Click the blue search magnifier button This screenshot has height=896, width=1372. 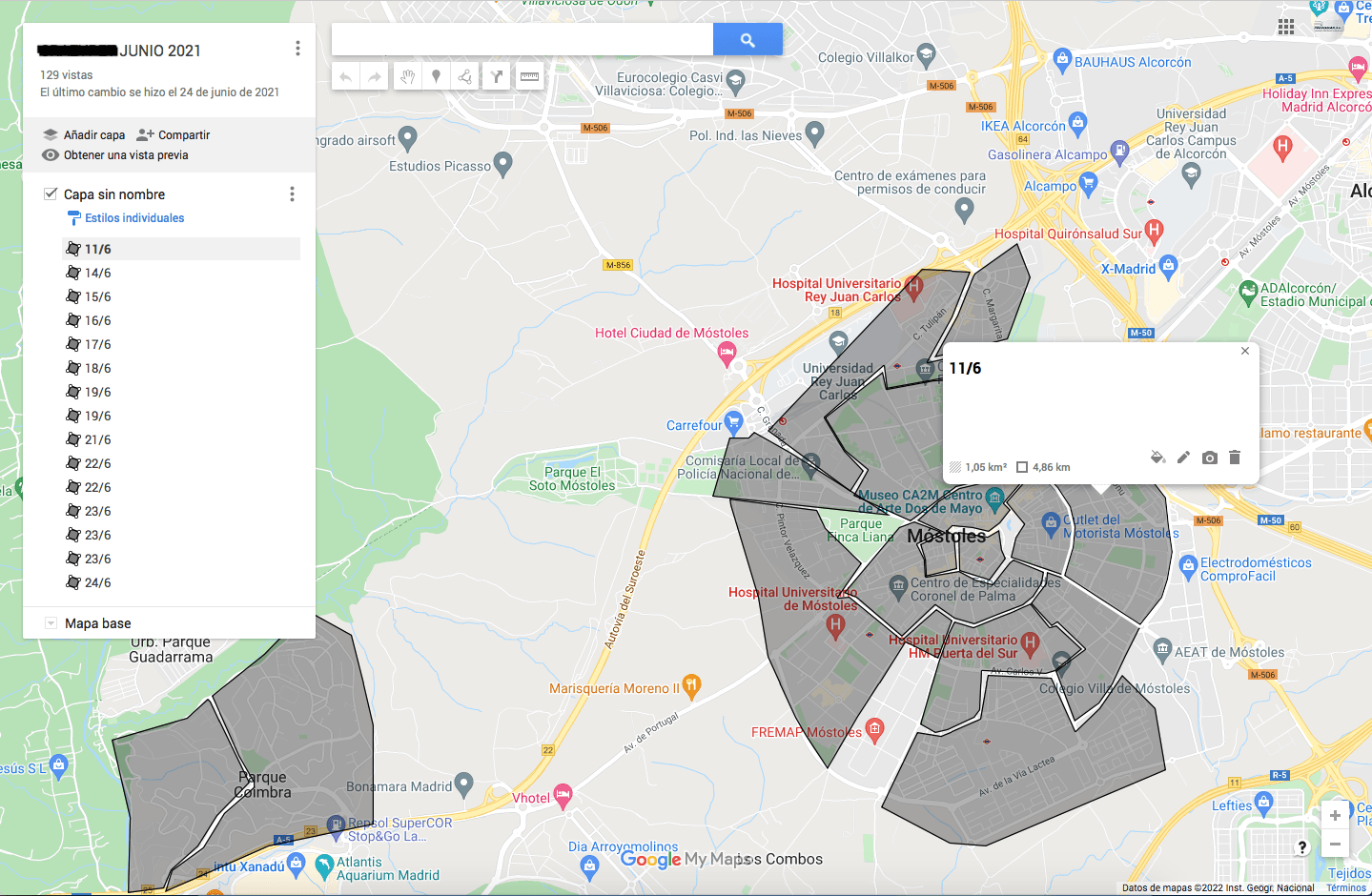pyautogui.click(x=747, y=40)
